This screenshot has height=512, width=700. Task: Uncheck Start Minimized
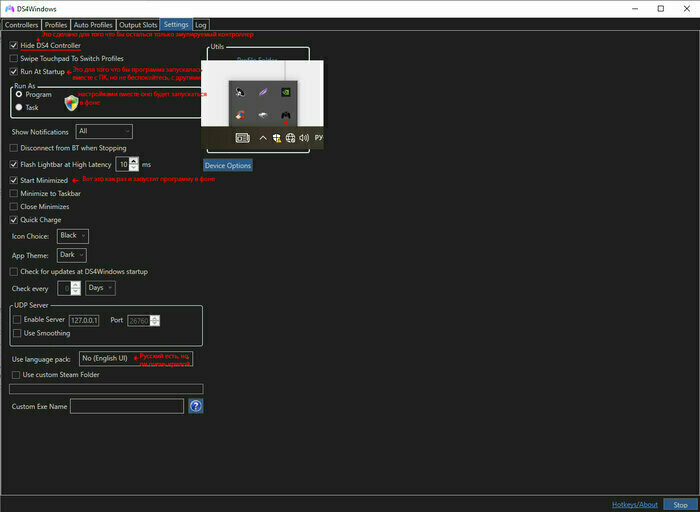(14, 180)
